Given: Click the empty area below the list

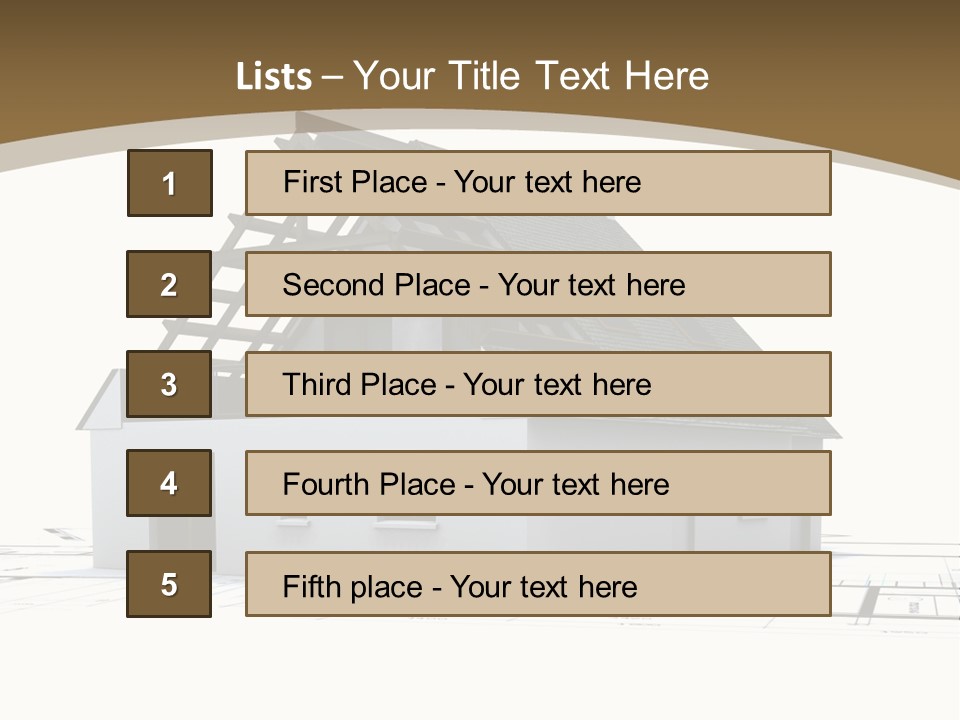Looking at the screenshot, I should (x=480, y=670).
